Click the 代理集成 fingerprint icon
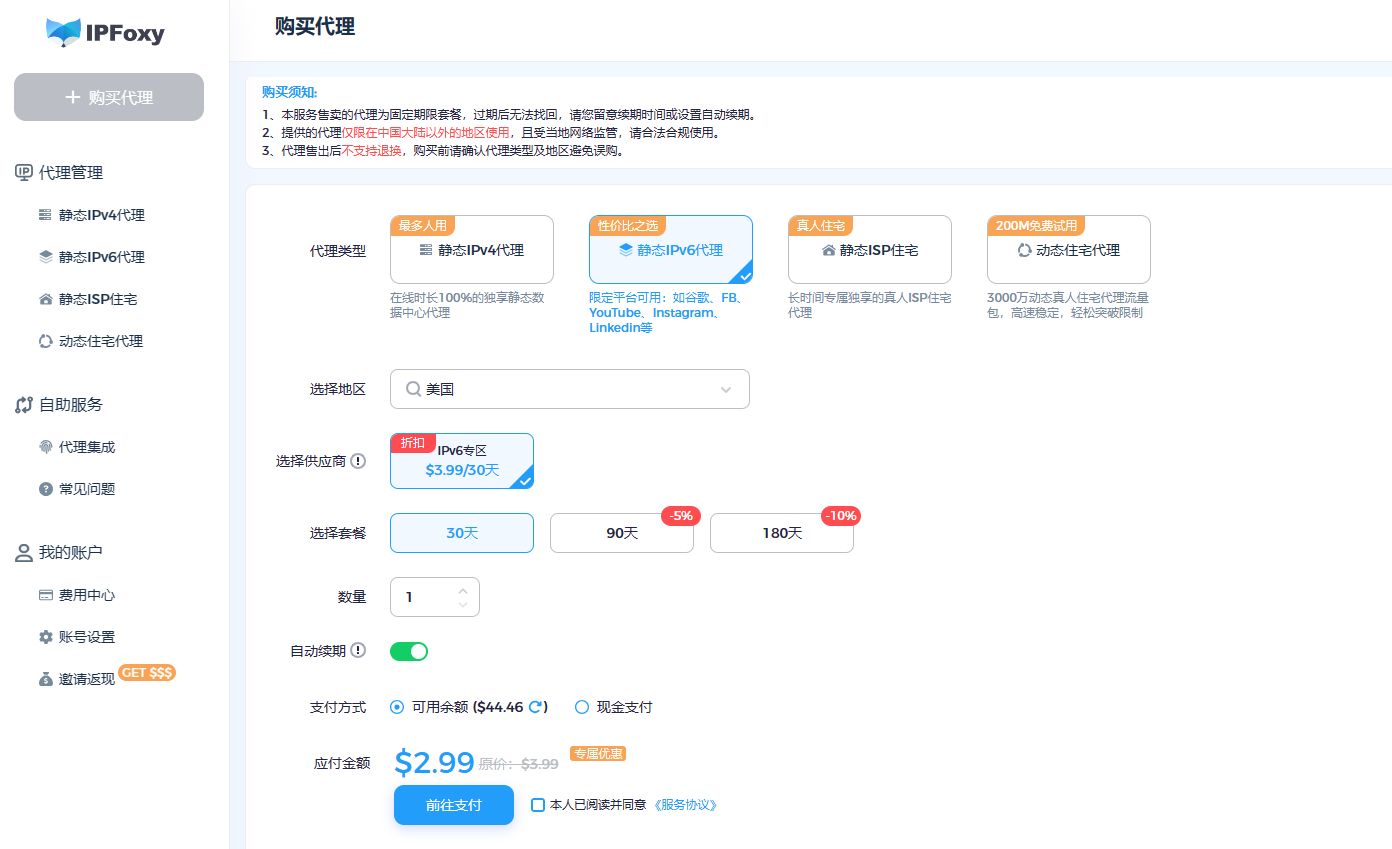The height and width of the screenshot is (849, 1392). (x=45, y=447)
